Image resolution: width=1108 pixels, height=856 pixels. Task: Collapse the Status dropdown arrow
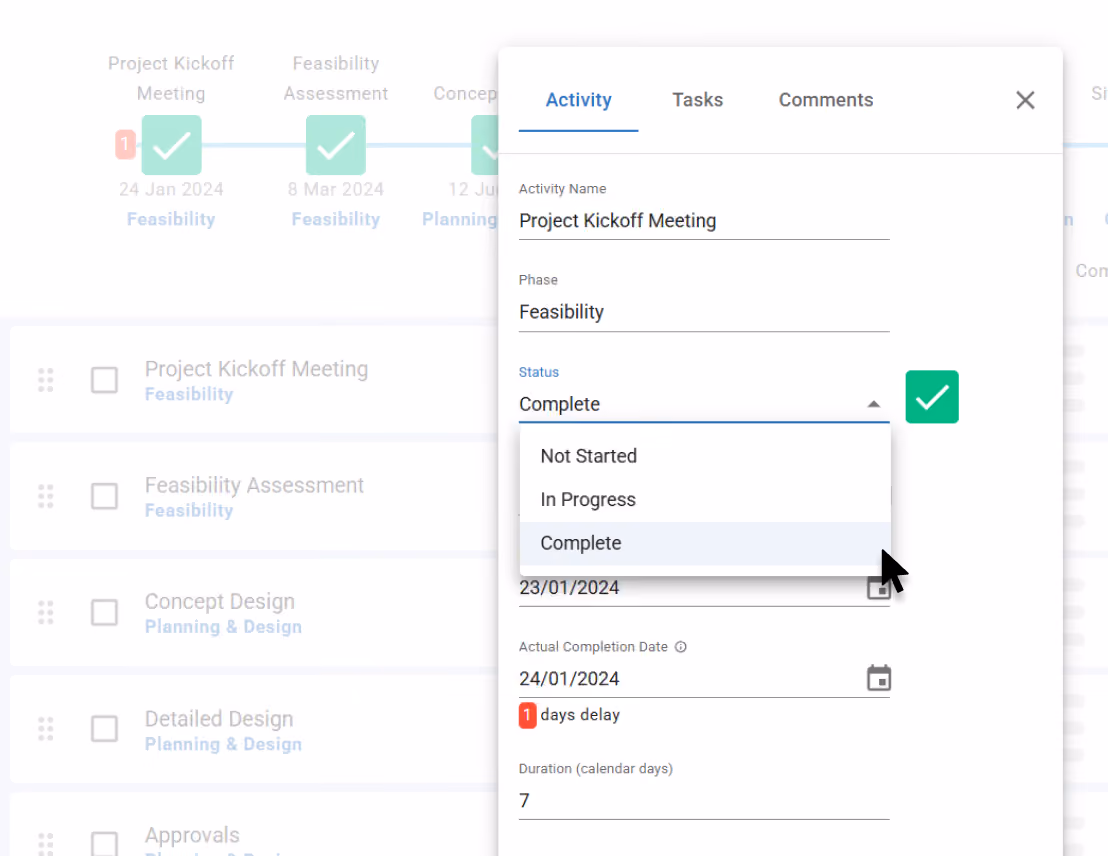873,404
